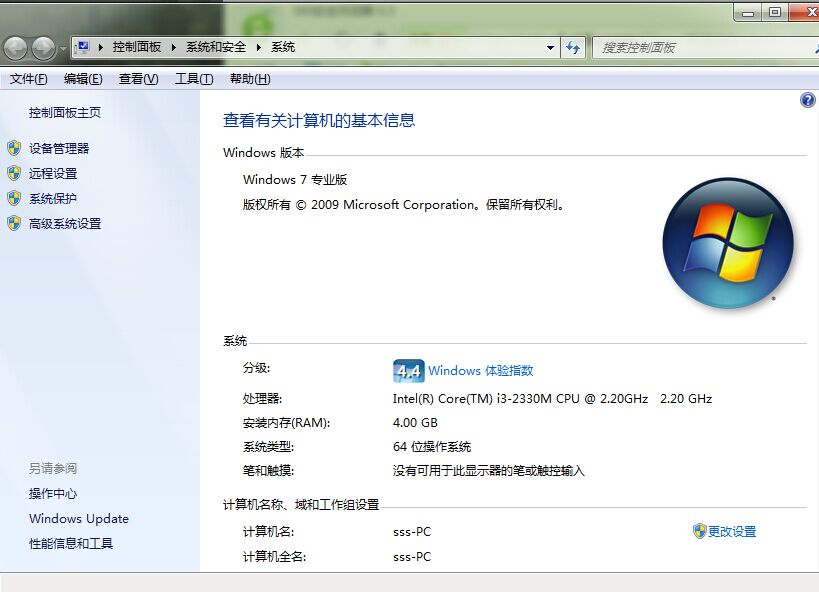
Task: Click the 4.4 experience index score badge
Action: pyautogui.click(x=408, y=371)
